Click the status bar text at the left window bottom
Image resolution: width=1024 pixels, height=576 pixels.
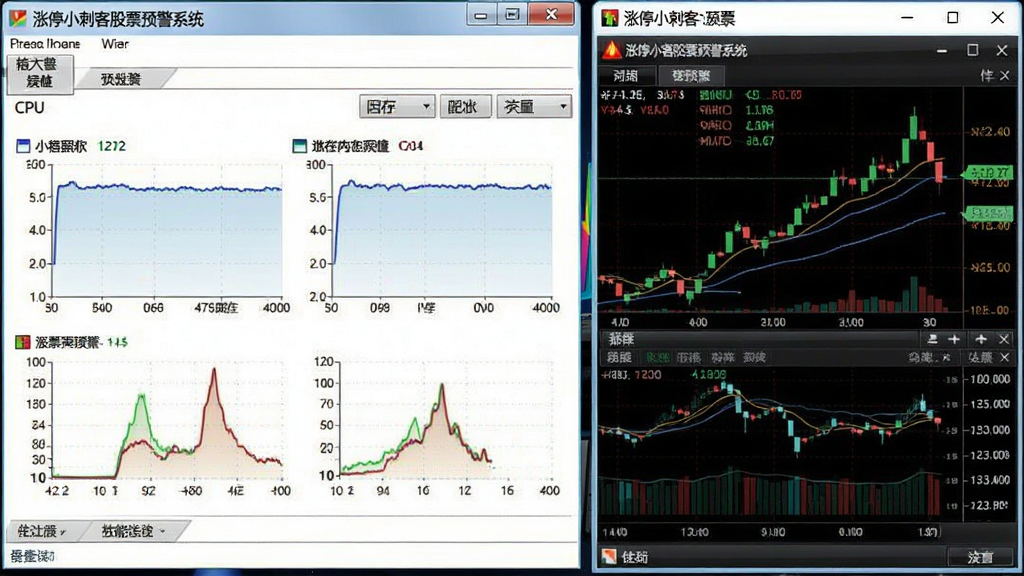coord(33,556)
